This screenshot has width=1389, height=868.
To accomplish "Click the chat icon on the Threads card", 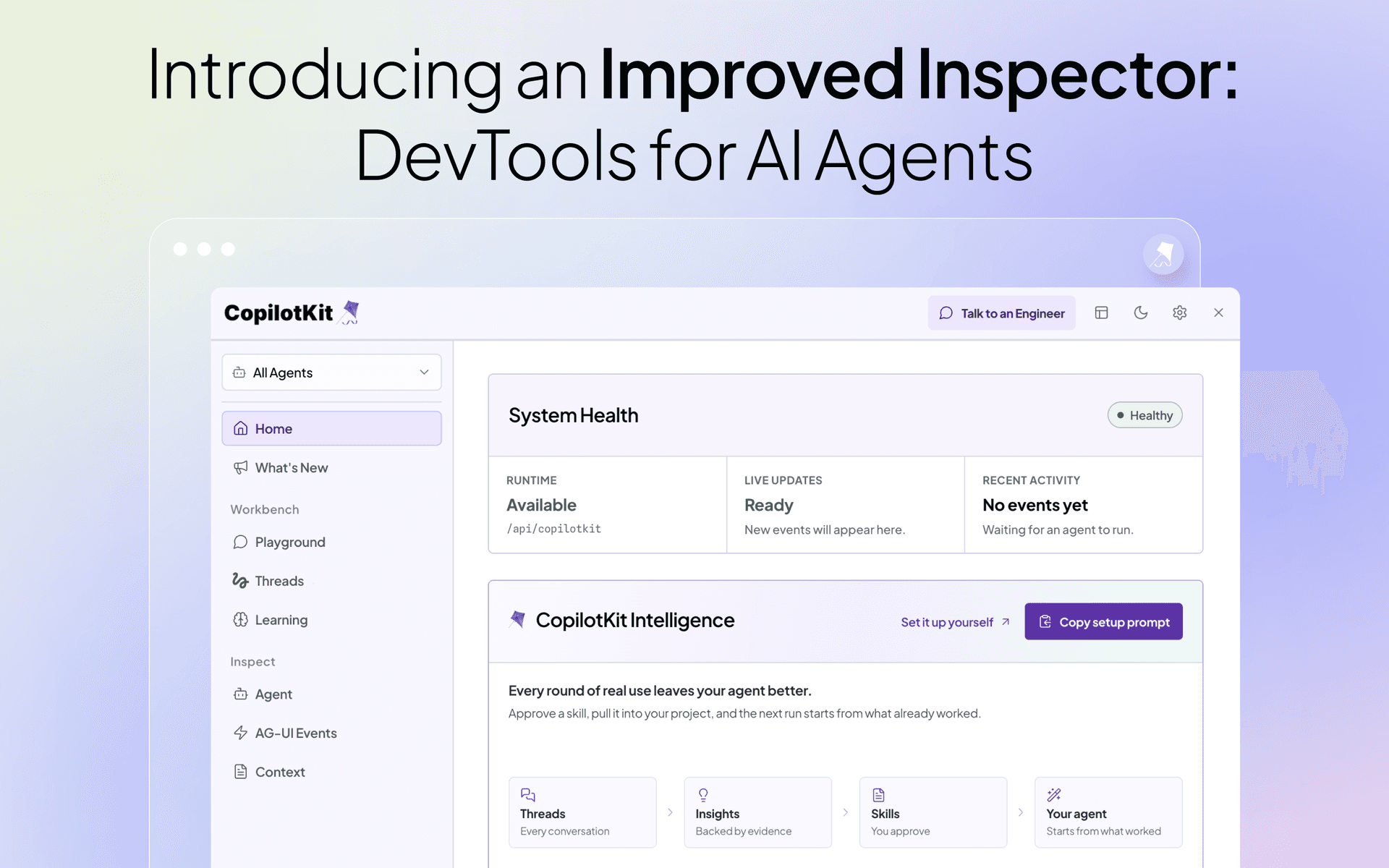I will [528, 795].
